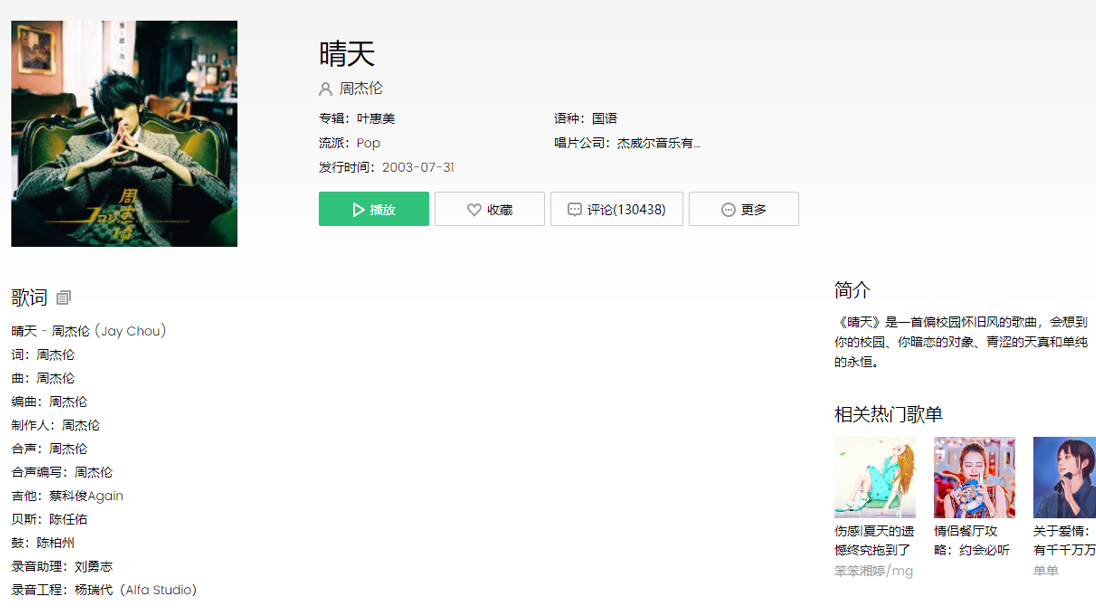Open album link 叶惠美
Viewport: 1096px width, 608px height.
pyautogui.click(x=376, y=119)
